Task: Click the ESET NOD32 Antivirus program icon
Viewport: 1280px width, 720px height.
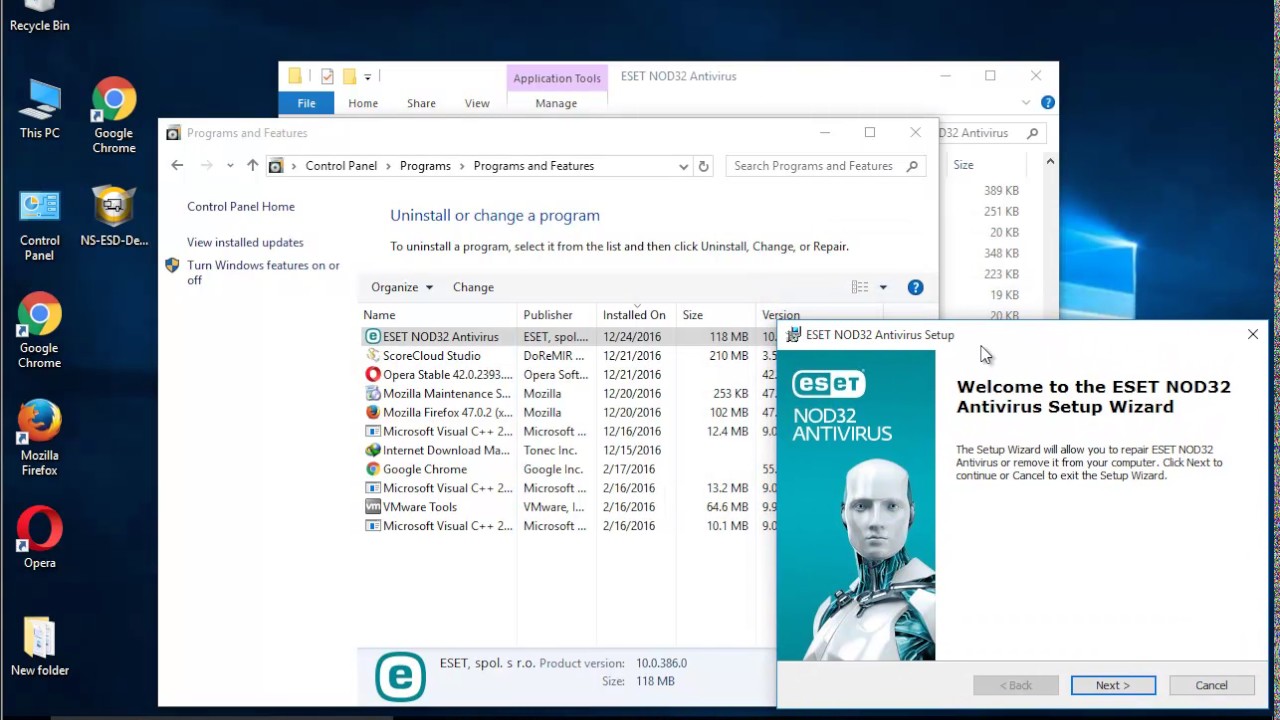Action: coord(373,337)
